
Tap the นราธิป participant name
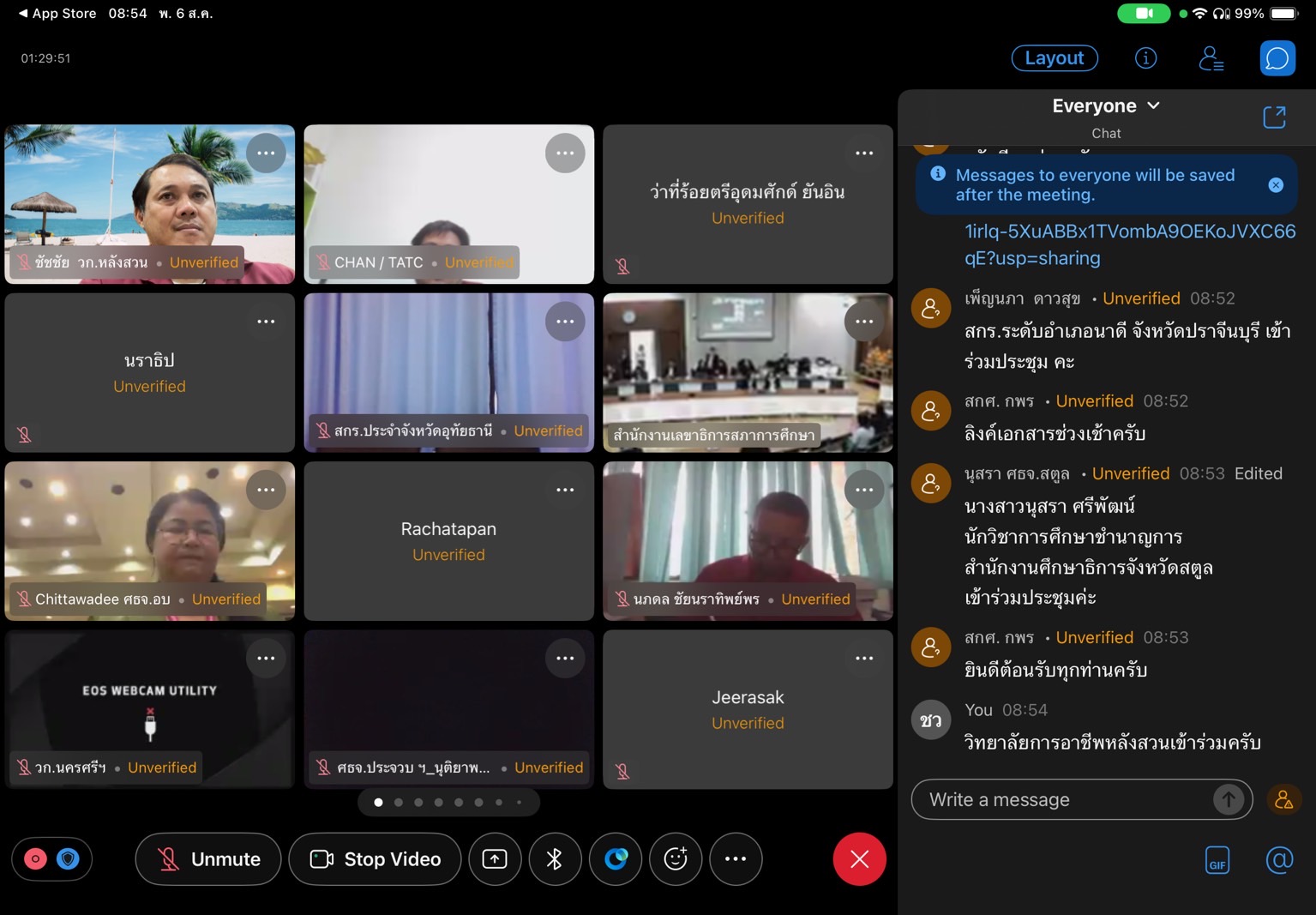coord(149,360)
